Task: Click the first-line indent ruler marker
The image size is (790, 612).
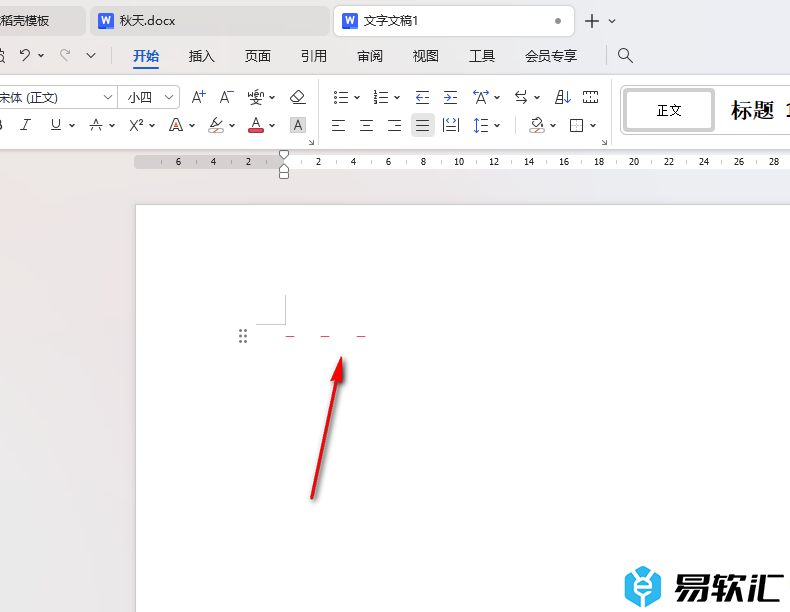Action: click(284, 154)
